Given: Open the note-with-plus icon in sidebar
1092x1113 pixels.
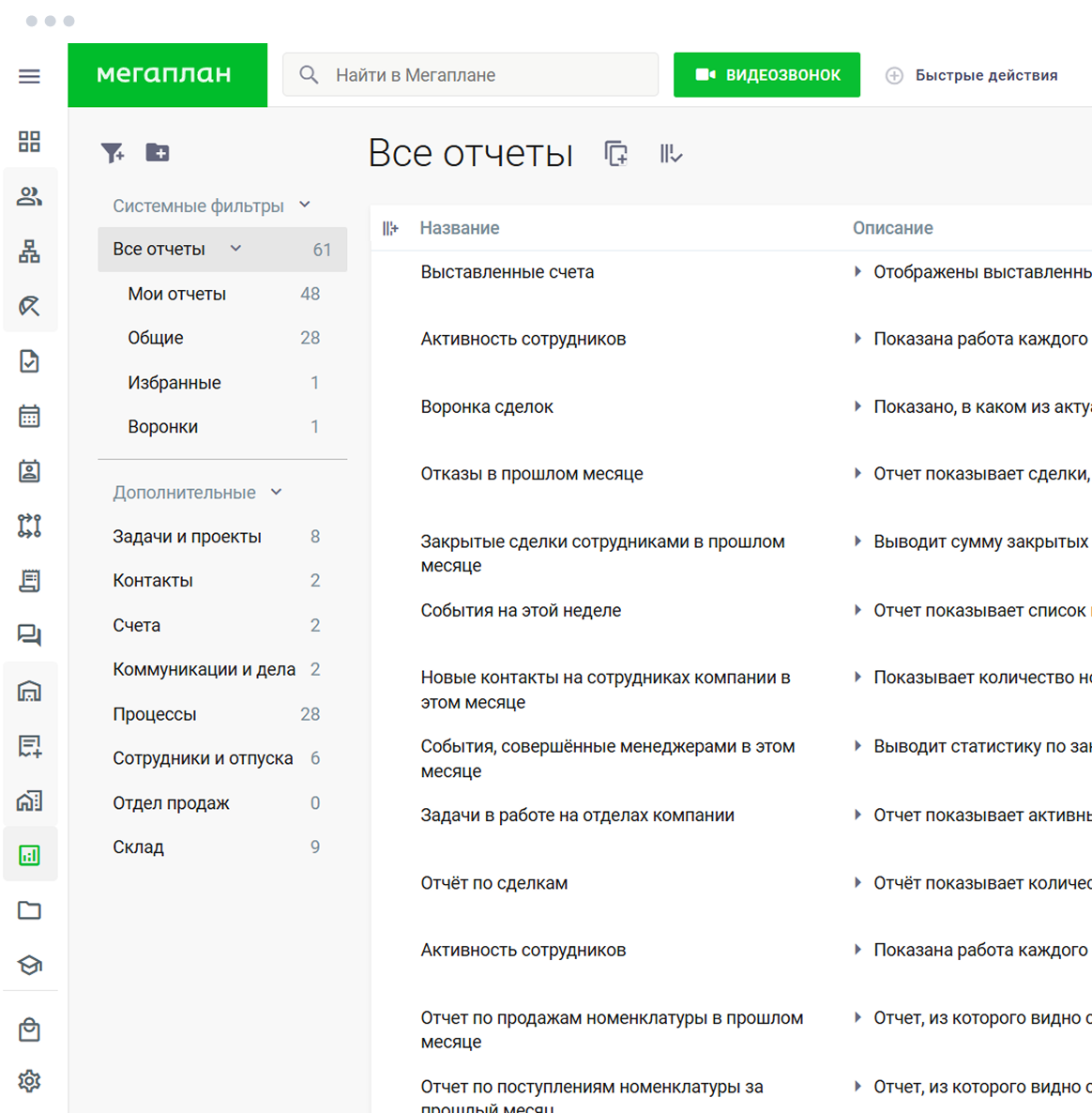Looking at the screenshot, I should (x=29, y=745).
